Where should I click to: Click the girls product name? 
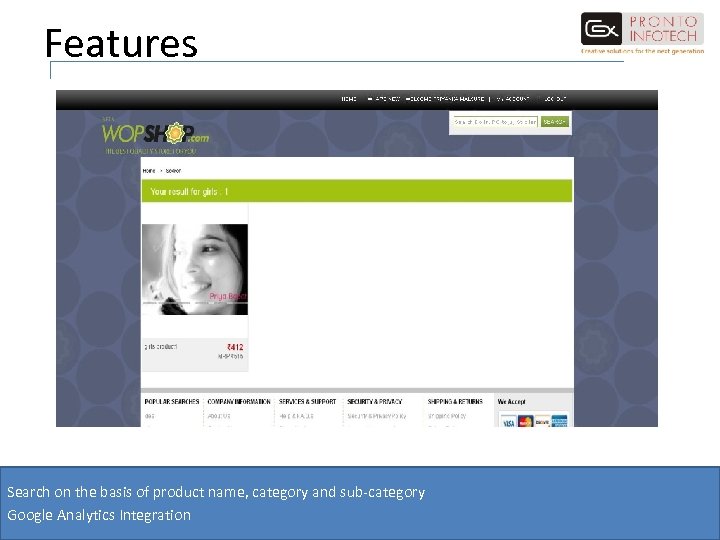(x=161, y=347)
